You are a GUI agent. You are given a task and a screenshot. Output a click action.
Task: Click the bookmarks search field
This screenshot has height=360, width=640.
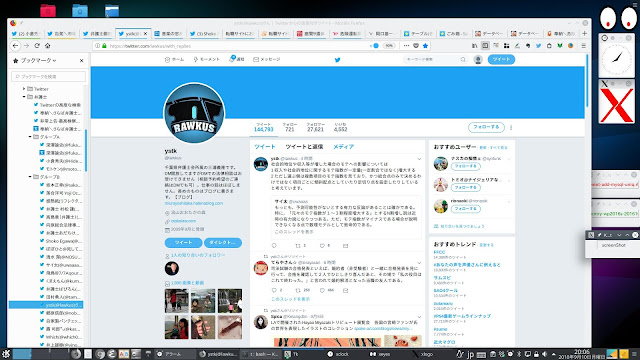[x=49, y=76]
